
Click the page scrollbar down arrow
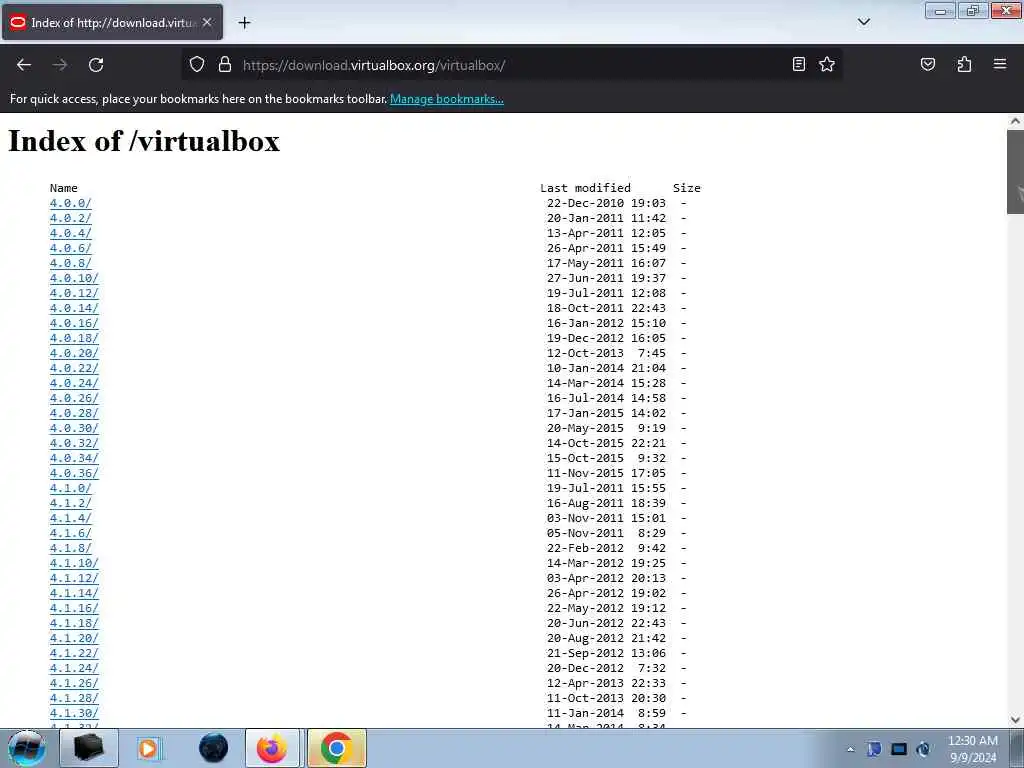click(1015, 720)
